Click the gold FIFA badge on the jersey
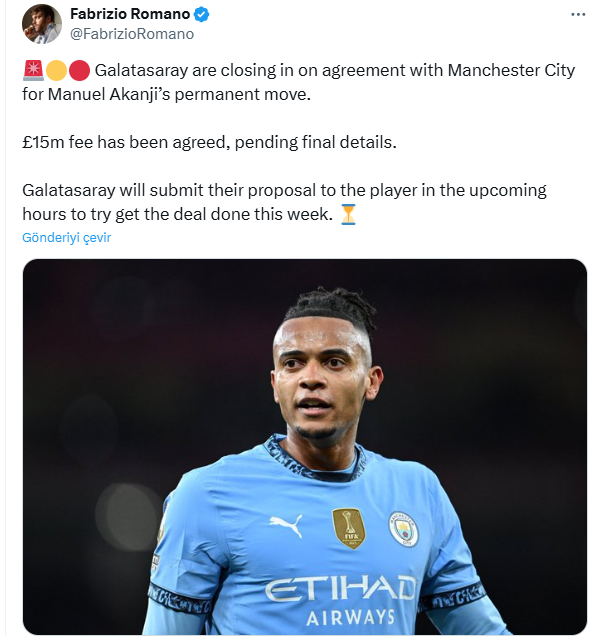The width and height of the screenshot is (603, 636). click(x=348, y=528)
